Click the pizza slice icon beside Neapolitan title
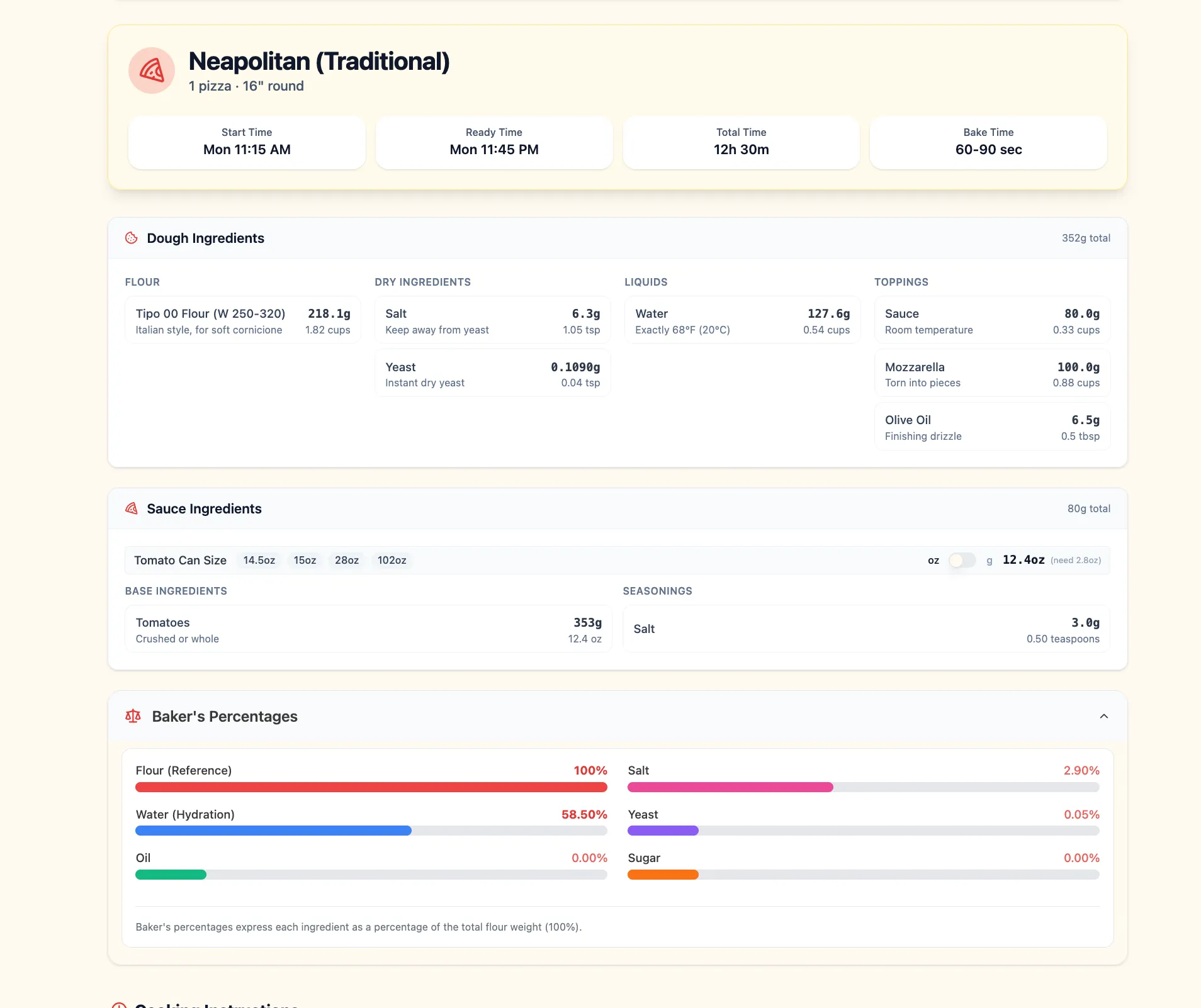Viewport: 1201px width, 1008px height. coord(152,70)
